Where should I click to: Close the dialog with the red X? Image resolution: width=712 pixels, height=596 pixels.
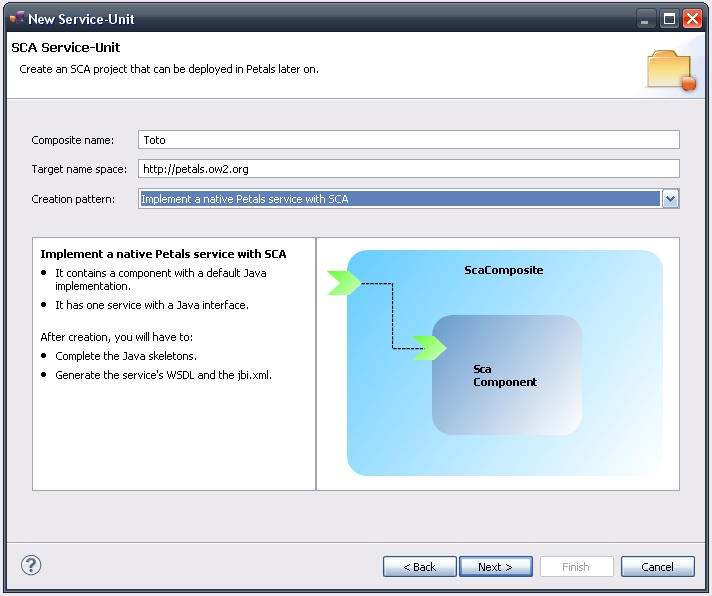pyautogui.click(x=692, y=18)
